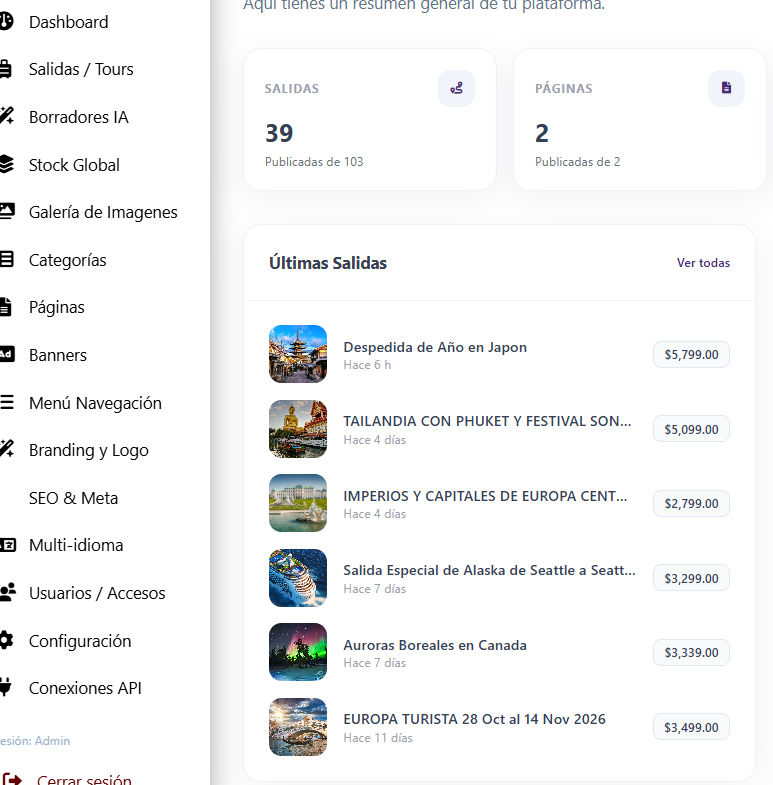This screenshot has width=773, height=785.
Task: Click the language icon beside Multi-idioma
Action: (x=8, y=544)
